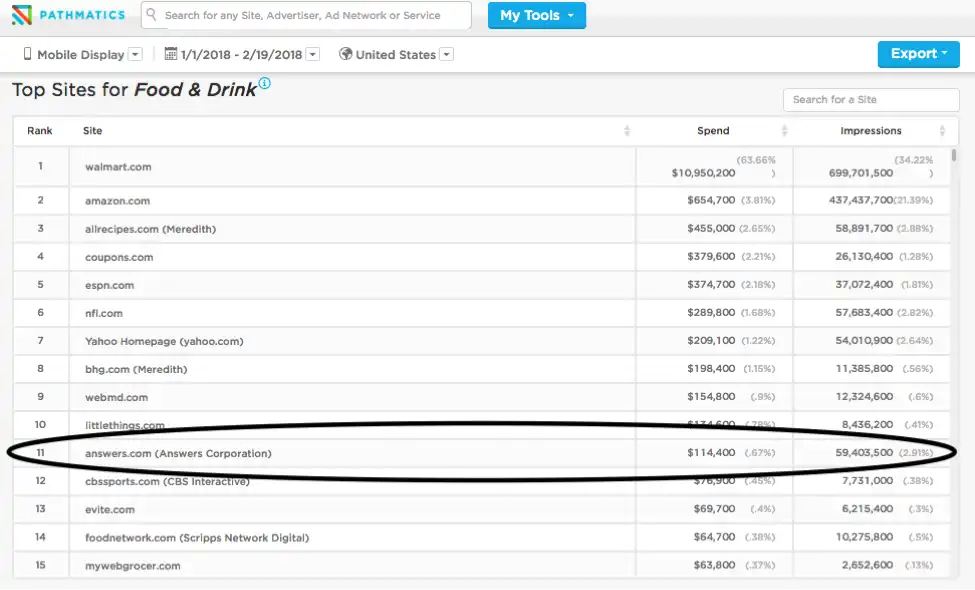Click the table vertical scrollbar thumb
The height and width of the screenshot is (590, 975).
click(x=954, y=155)
